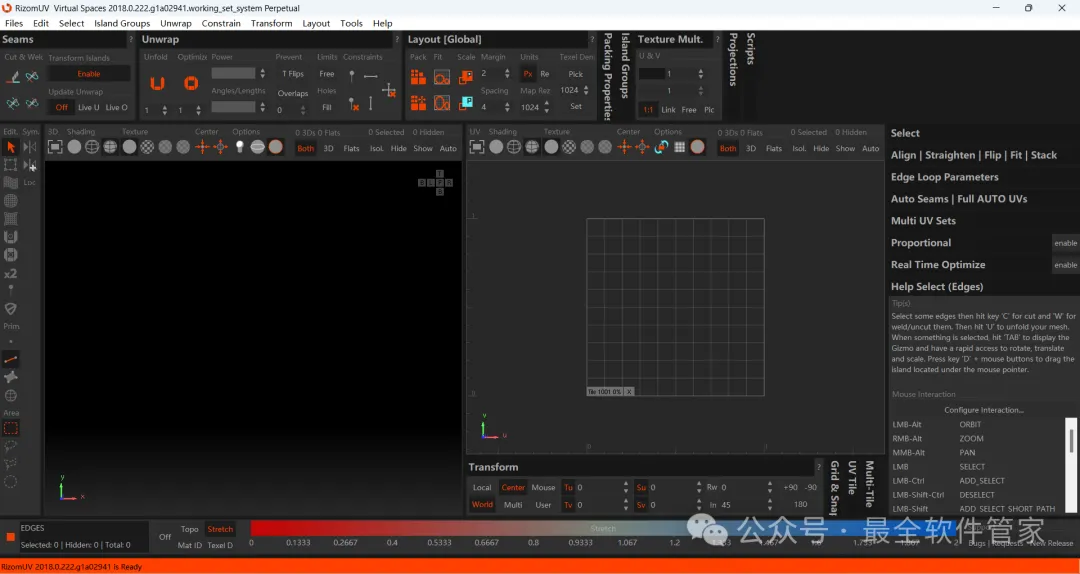Click the vertical constraint arrow icon
Screen dimensions: 1080x574
point(371,103)
